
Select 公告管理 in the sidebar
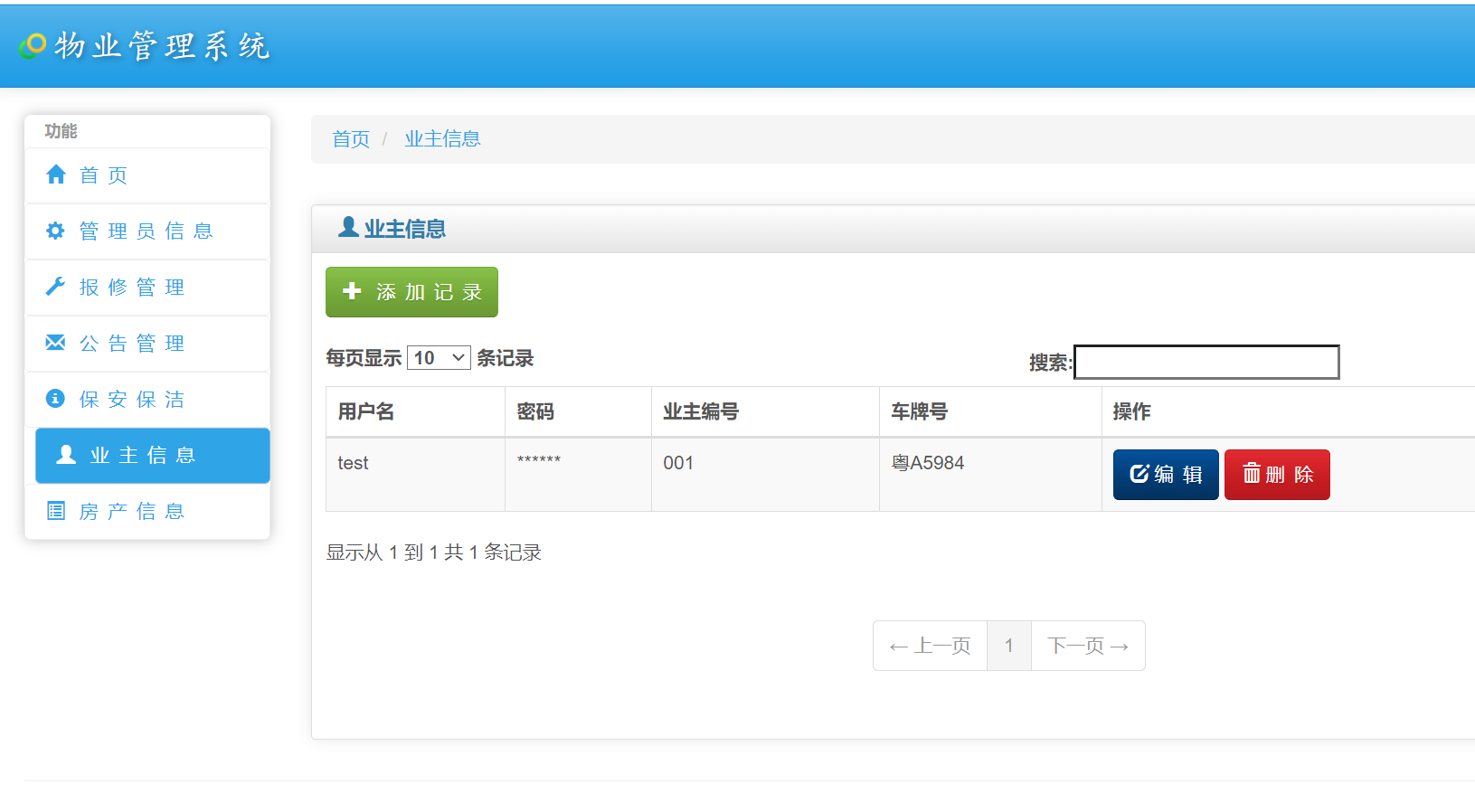coord(147,344)
